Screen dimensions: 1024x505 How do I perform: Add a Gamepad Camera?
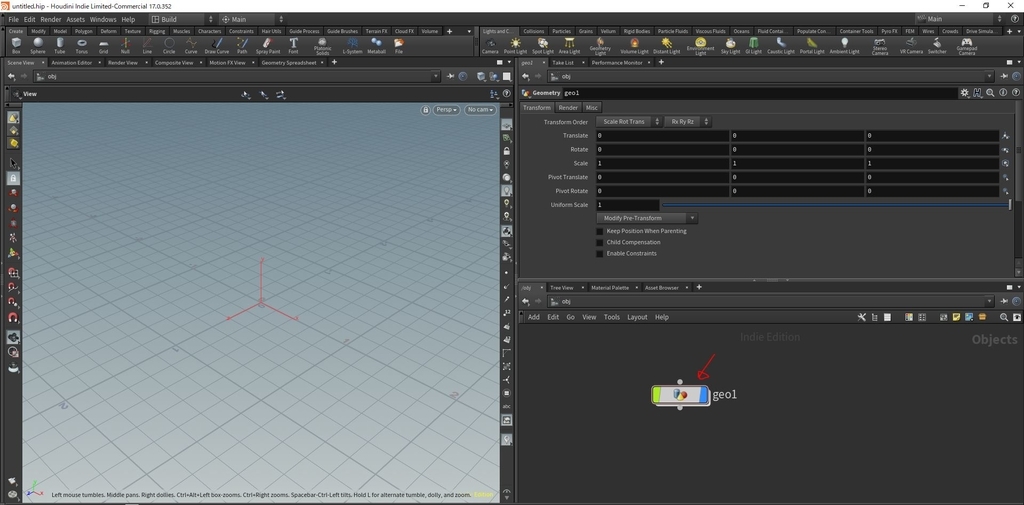pos(967,46)
